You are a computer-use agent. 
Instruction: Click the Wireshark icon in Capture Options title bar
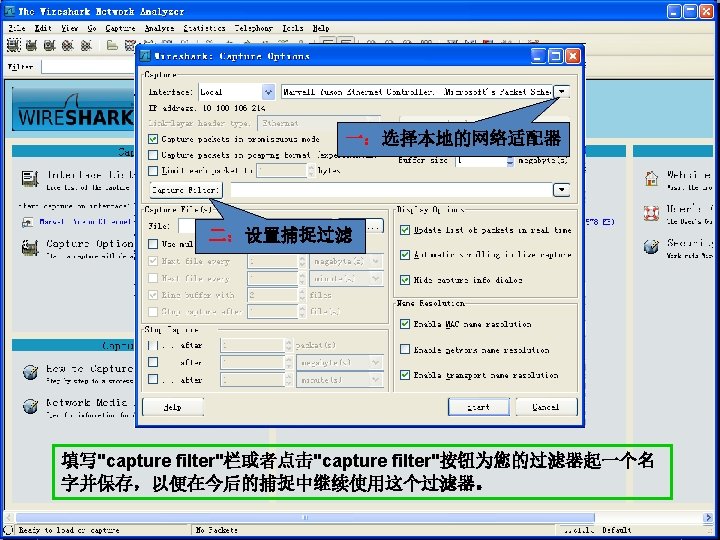click(145, 56)
